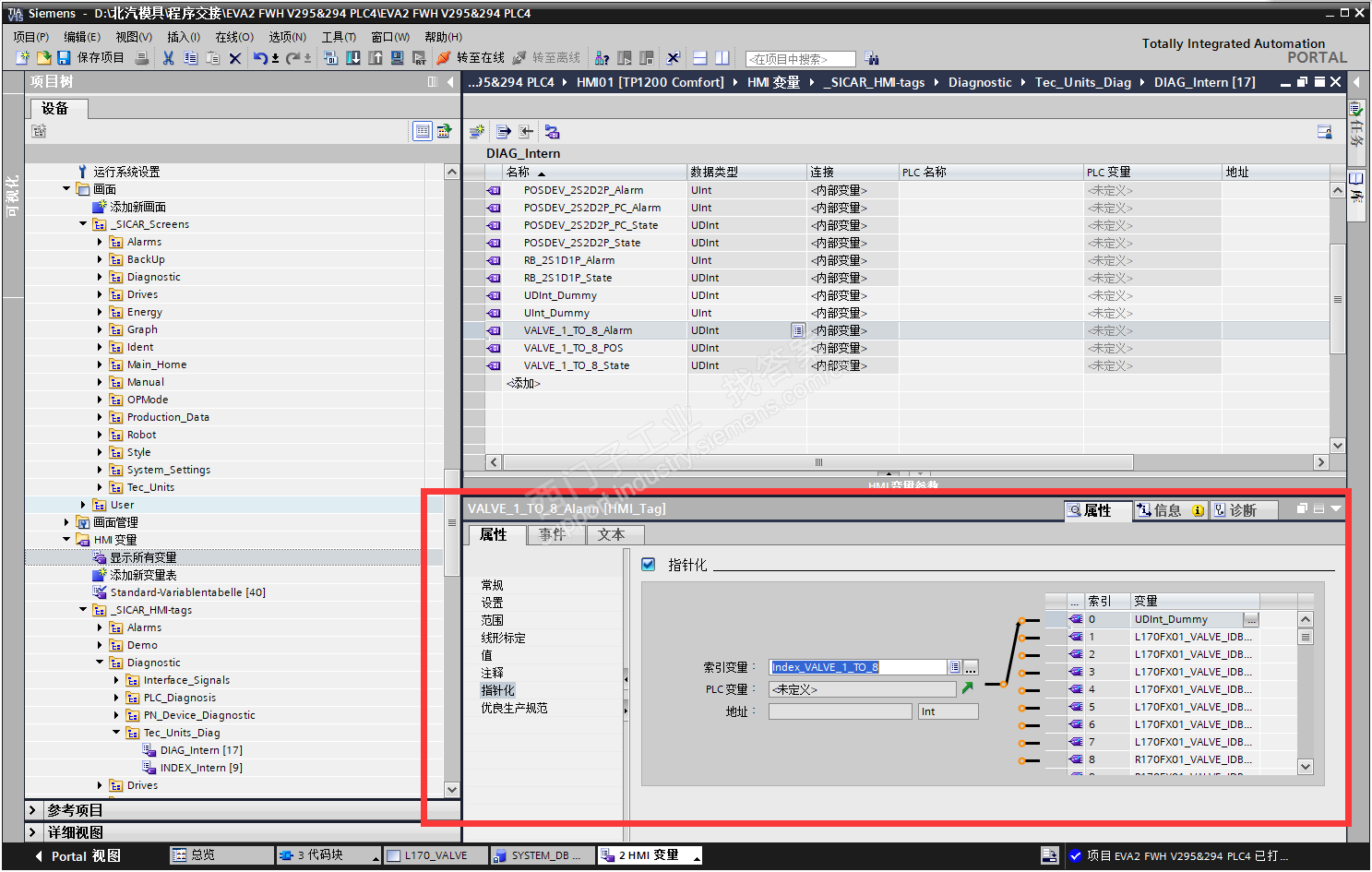Click the search binoculars icon
The image size is (1372, 872).
tap(872, 58)
